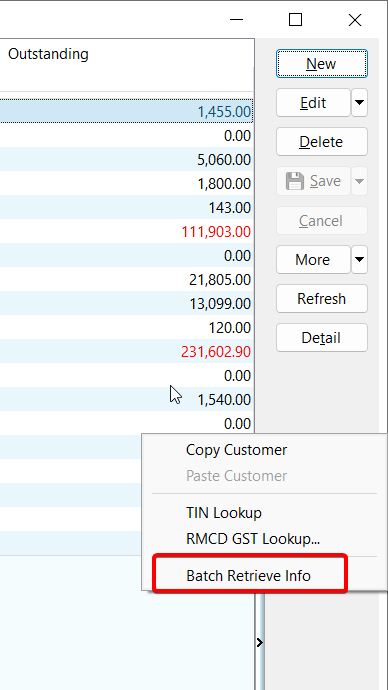This screenshot has width=388, height=690.
Task: Select TIN Lookup menu entry
Action: click(224, 513)
